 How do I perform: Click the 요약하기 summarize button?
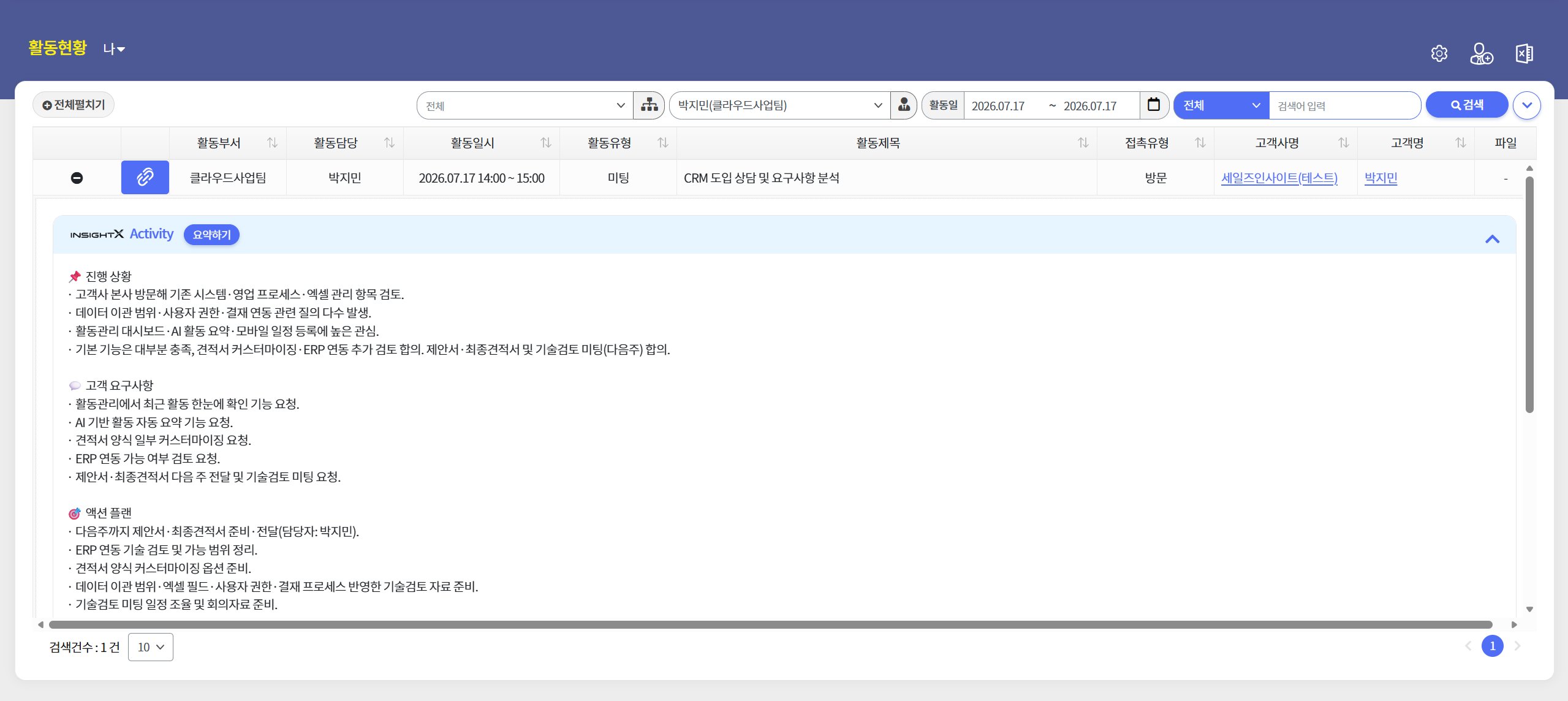[211, 235]
